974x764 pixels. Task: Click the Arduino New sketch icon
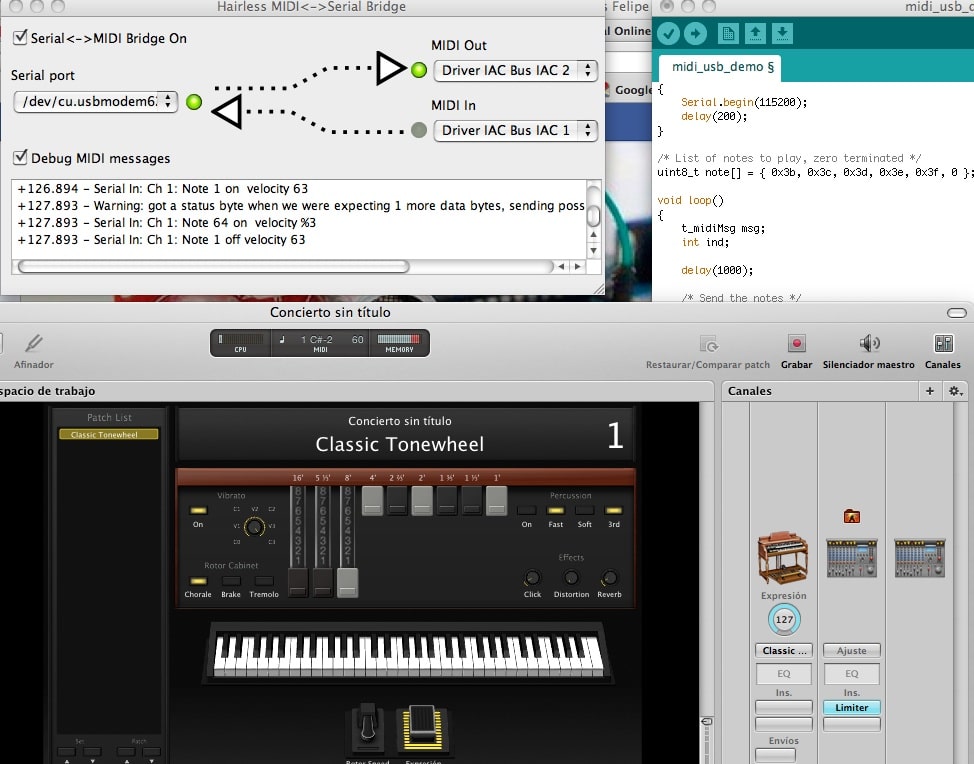point(728,33)
